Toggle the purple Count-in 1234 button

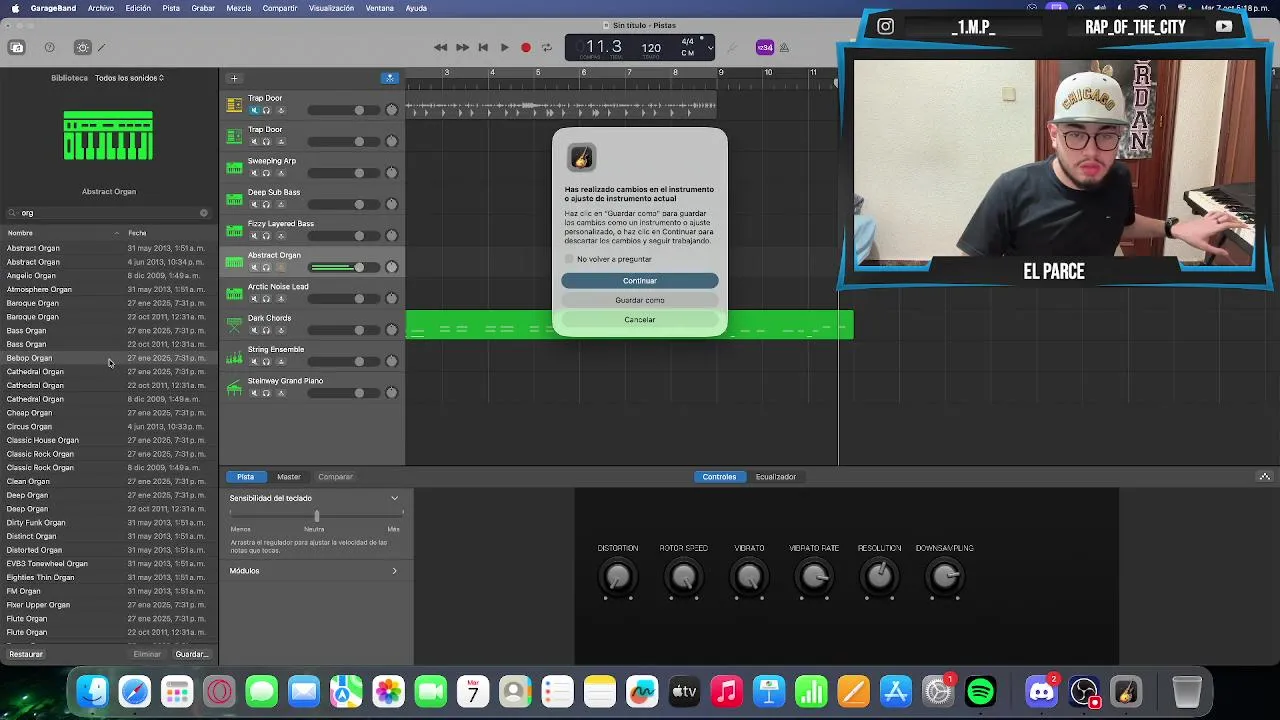coord(765,47)
